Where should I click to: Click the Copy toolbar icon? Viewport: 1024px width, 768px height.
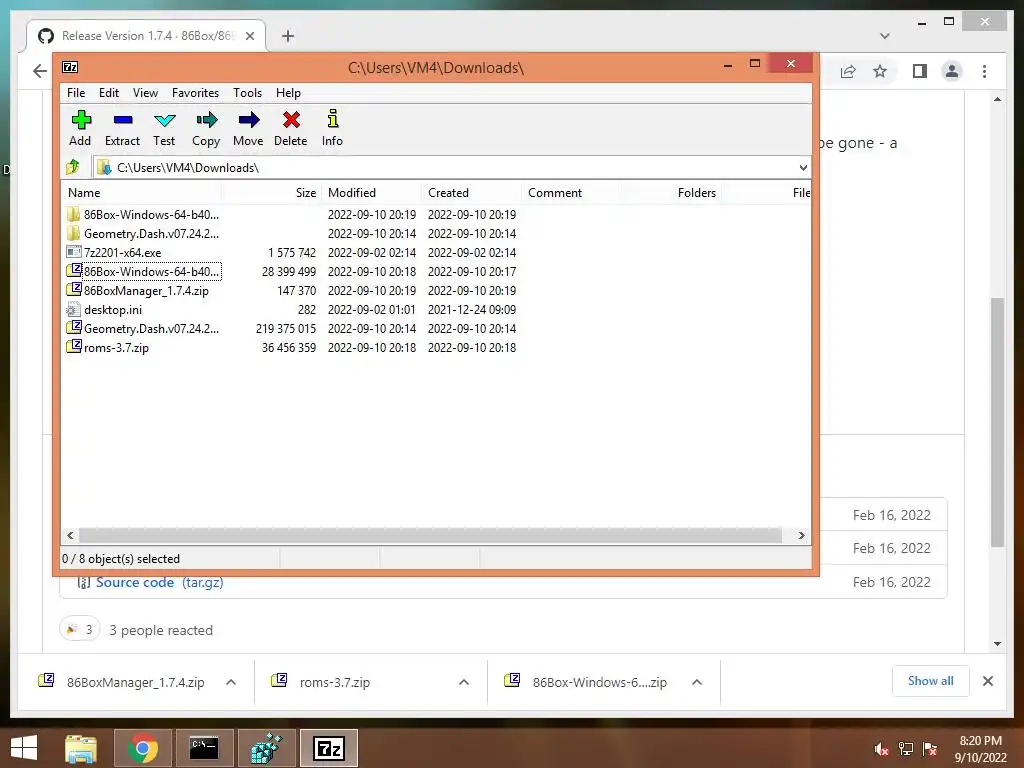point(206,120)
